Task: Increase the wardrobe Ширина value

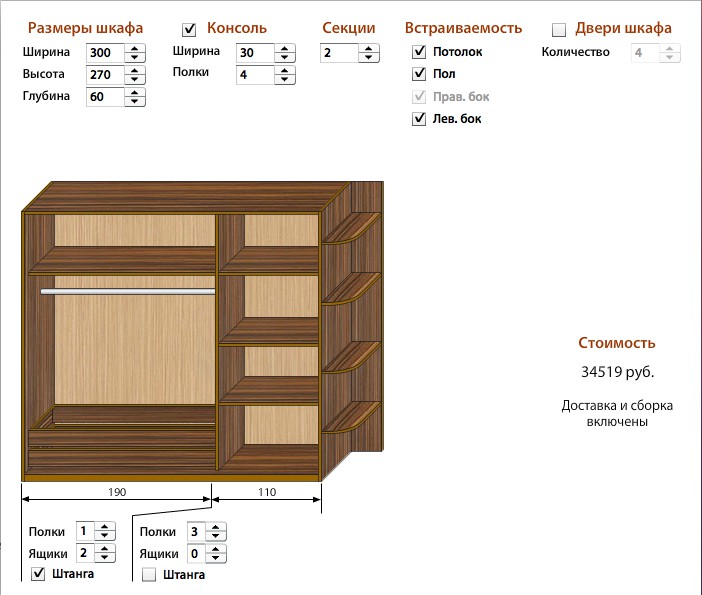Action: click(x=134, y=48)
